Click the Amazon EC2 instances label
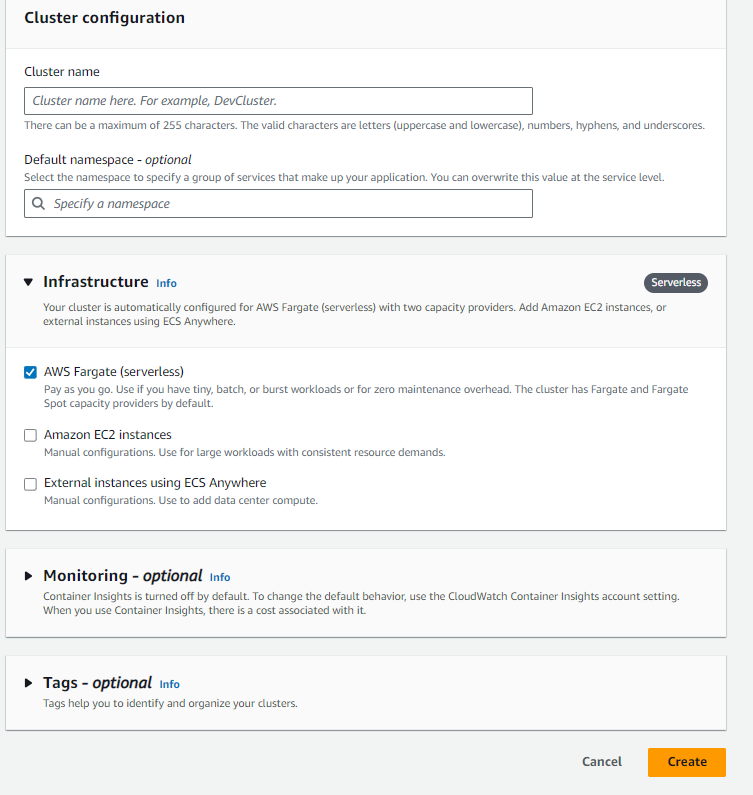The height and width of the screenshot is (795, 753). pyautogui.click(x=108, y=435)
